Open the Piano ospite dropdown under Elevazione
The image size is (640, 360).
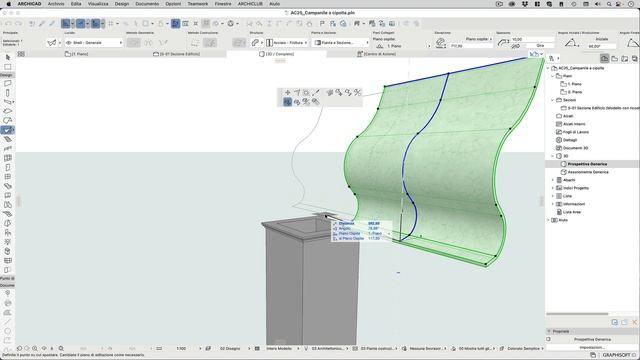[479, 39]
